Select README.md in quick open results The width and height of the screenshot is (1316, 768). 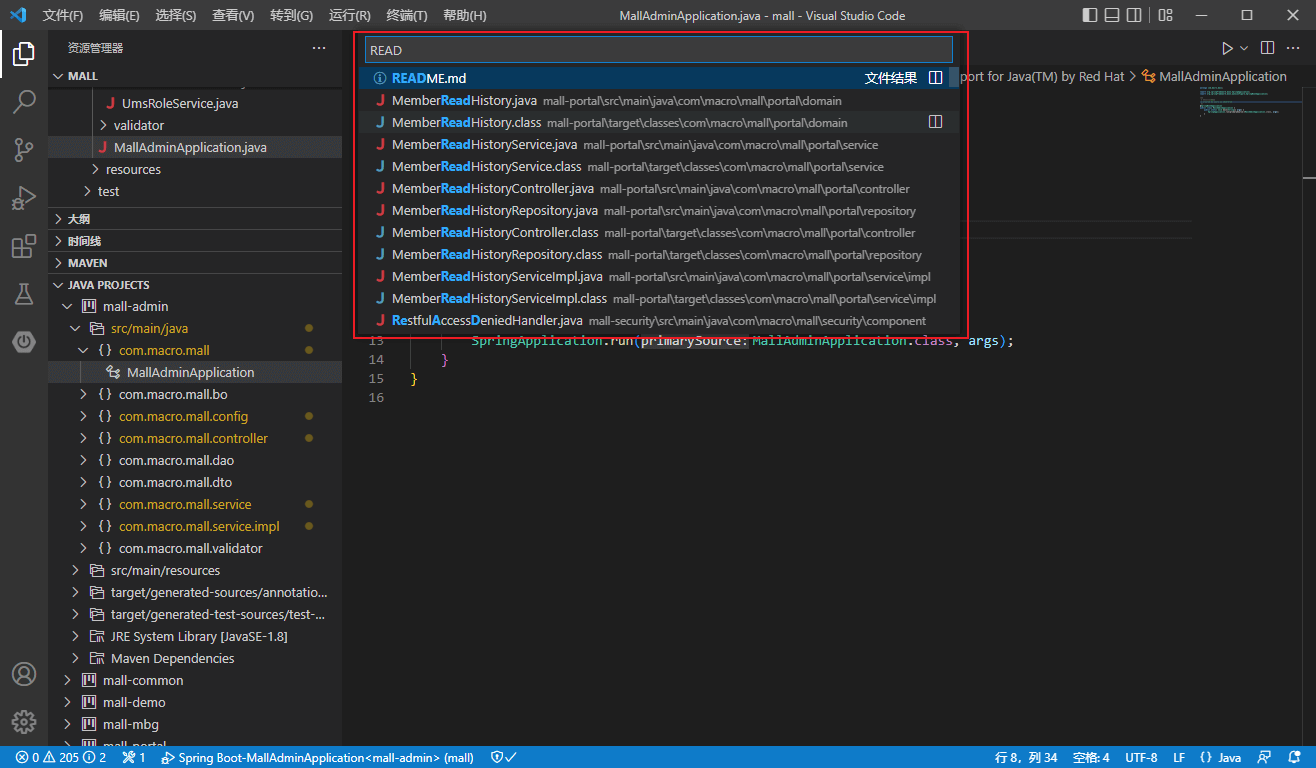point(659,78)
